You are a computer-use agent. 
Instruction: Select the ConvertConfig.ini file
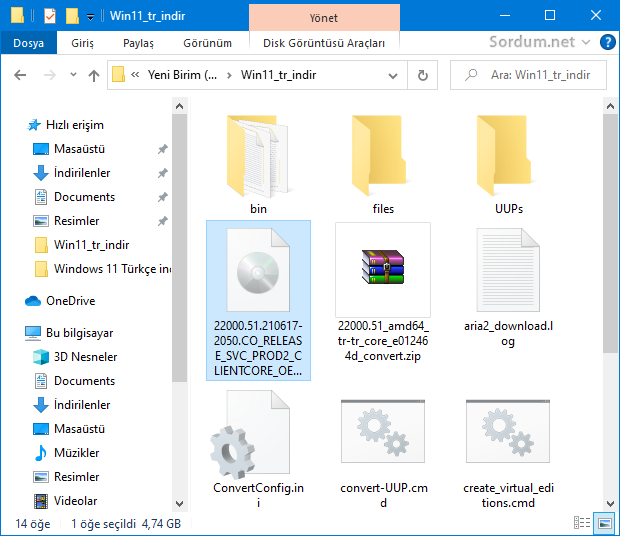(258, 449)
